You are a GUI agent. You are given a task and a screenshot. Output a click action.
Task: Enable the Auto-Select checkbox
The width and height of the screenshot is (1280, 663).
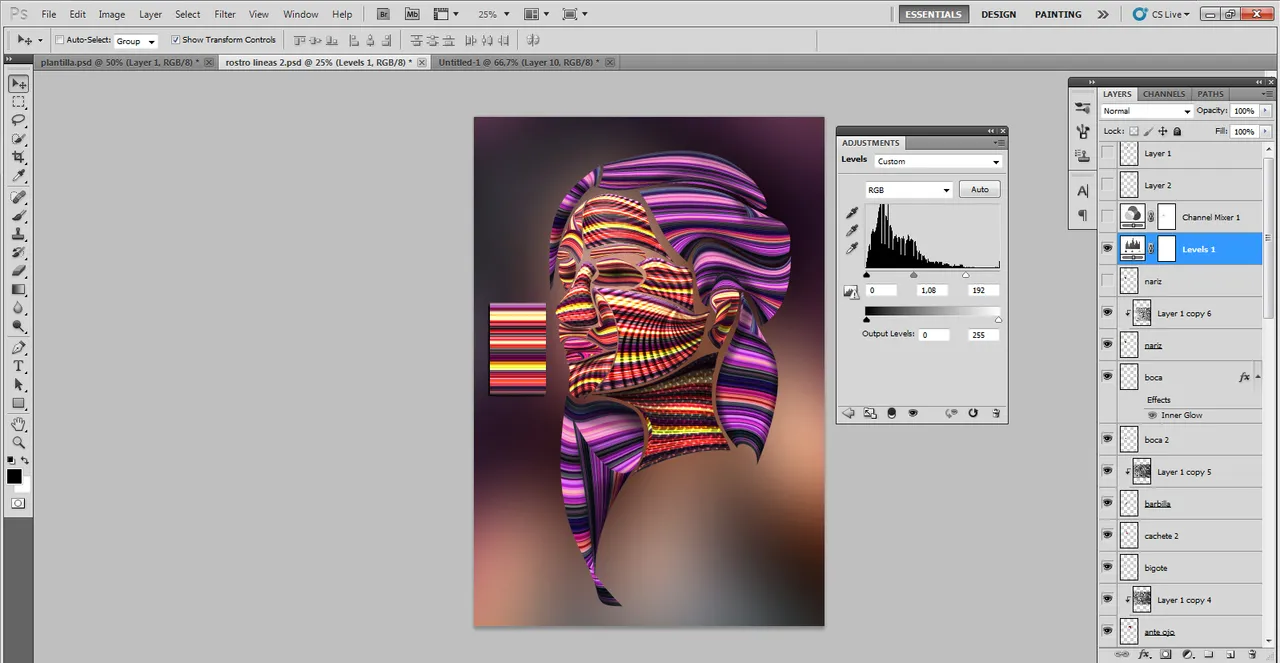pos(59,40)
